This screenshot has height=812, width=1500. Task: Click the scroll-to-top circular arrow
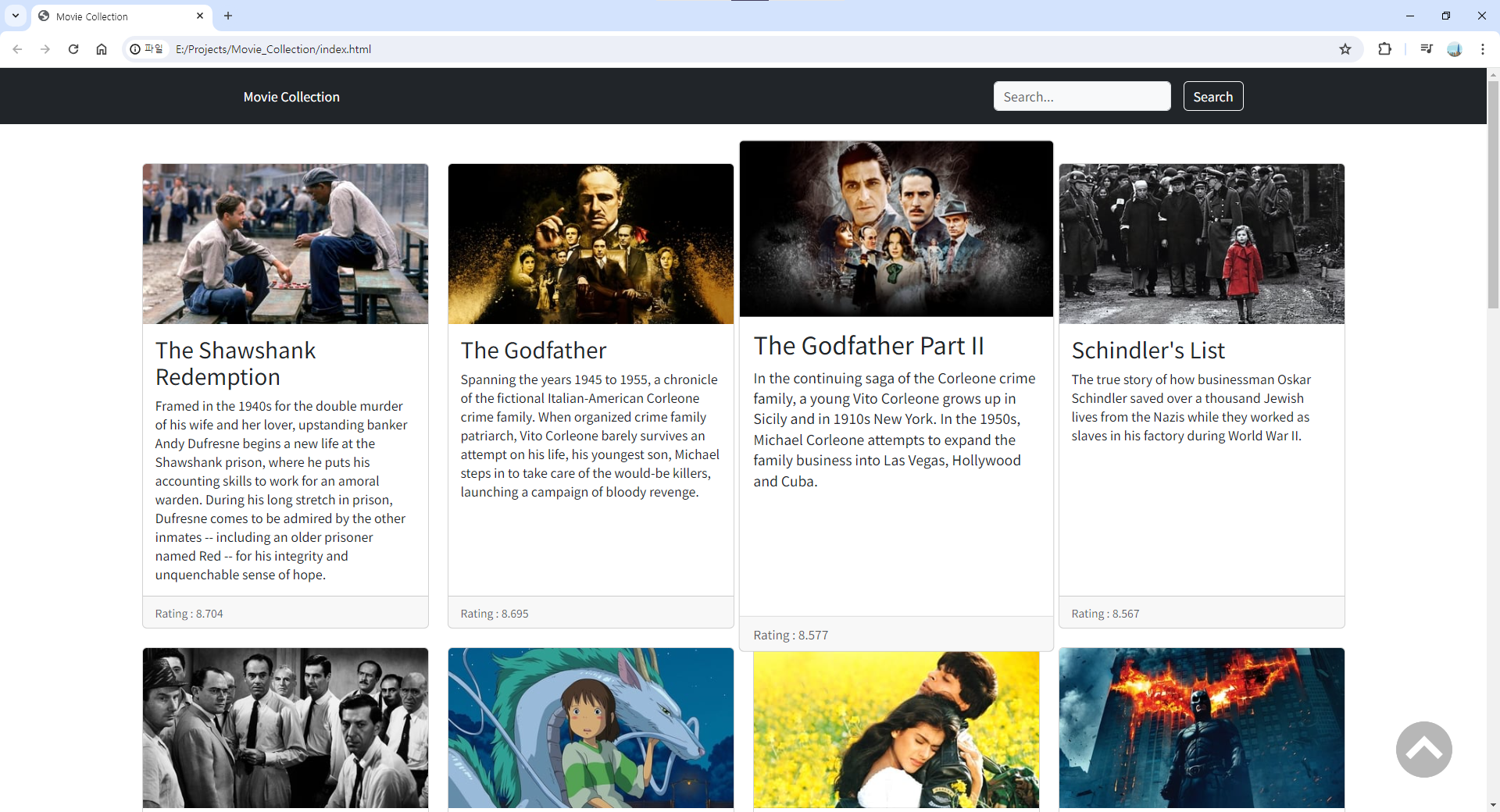coord(1423,750)
